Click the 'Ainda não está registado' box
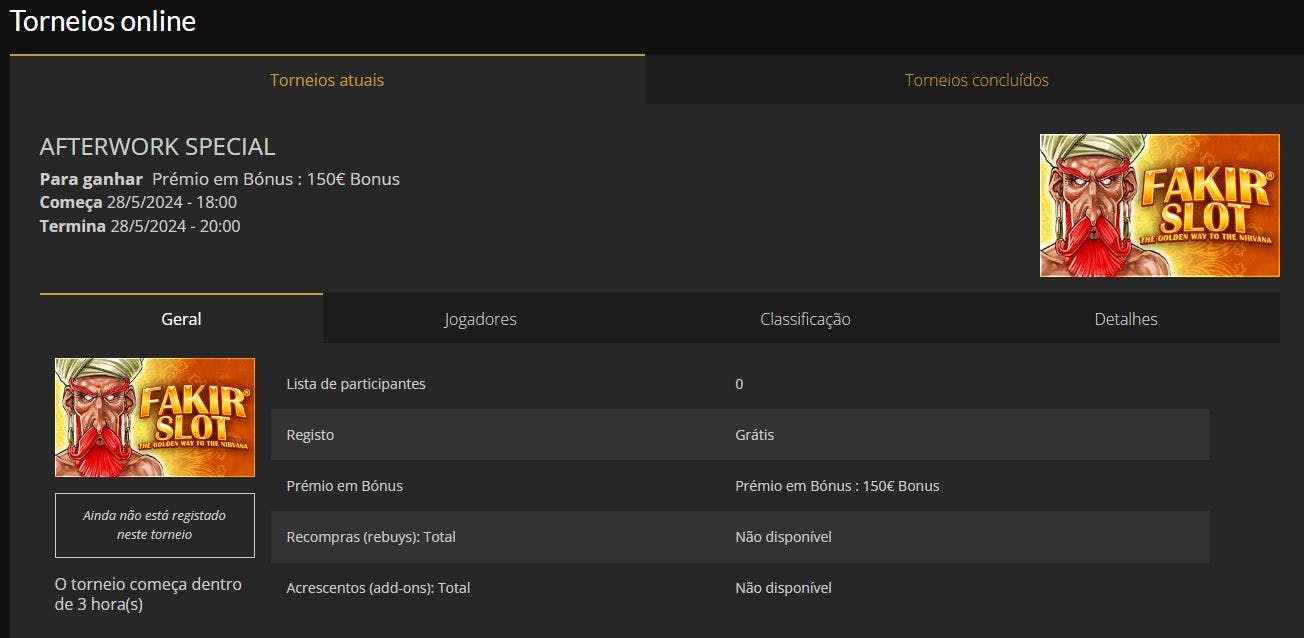The height and width of the screenshot is (638, 1304). 155,525
